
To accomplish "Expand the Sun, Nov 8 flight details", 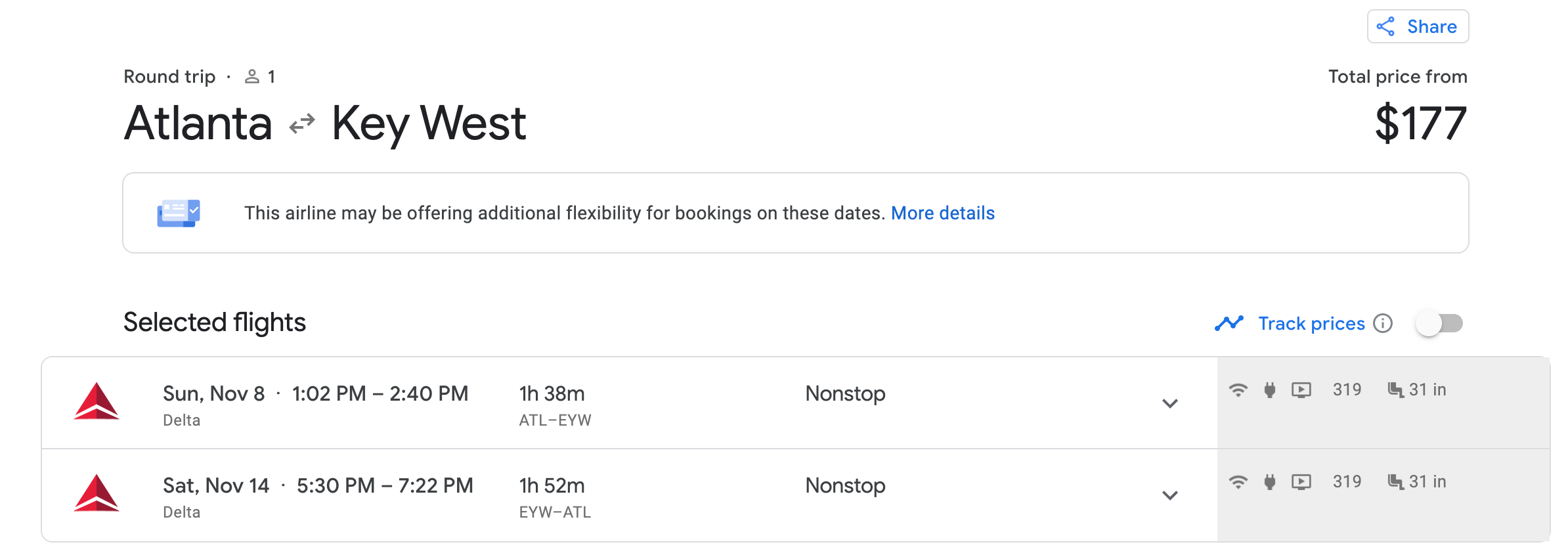I will click(1169, 403).
